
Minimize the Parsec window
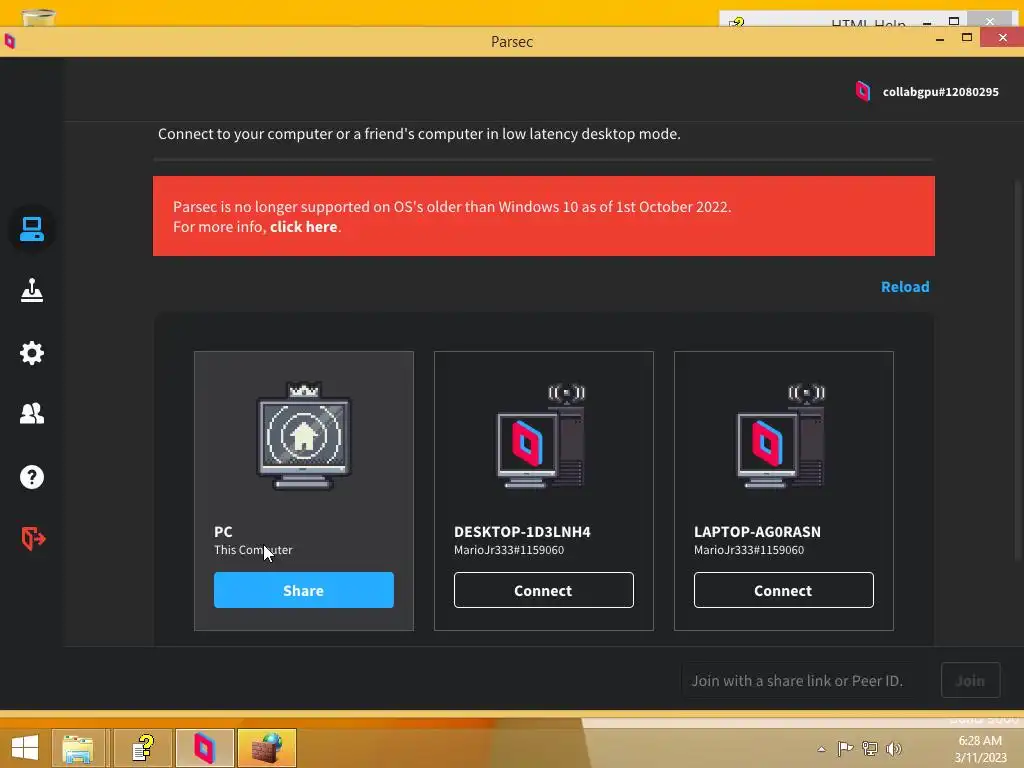940,39
